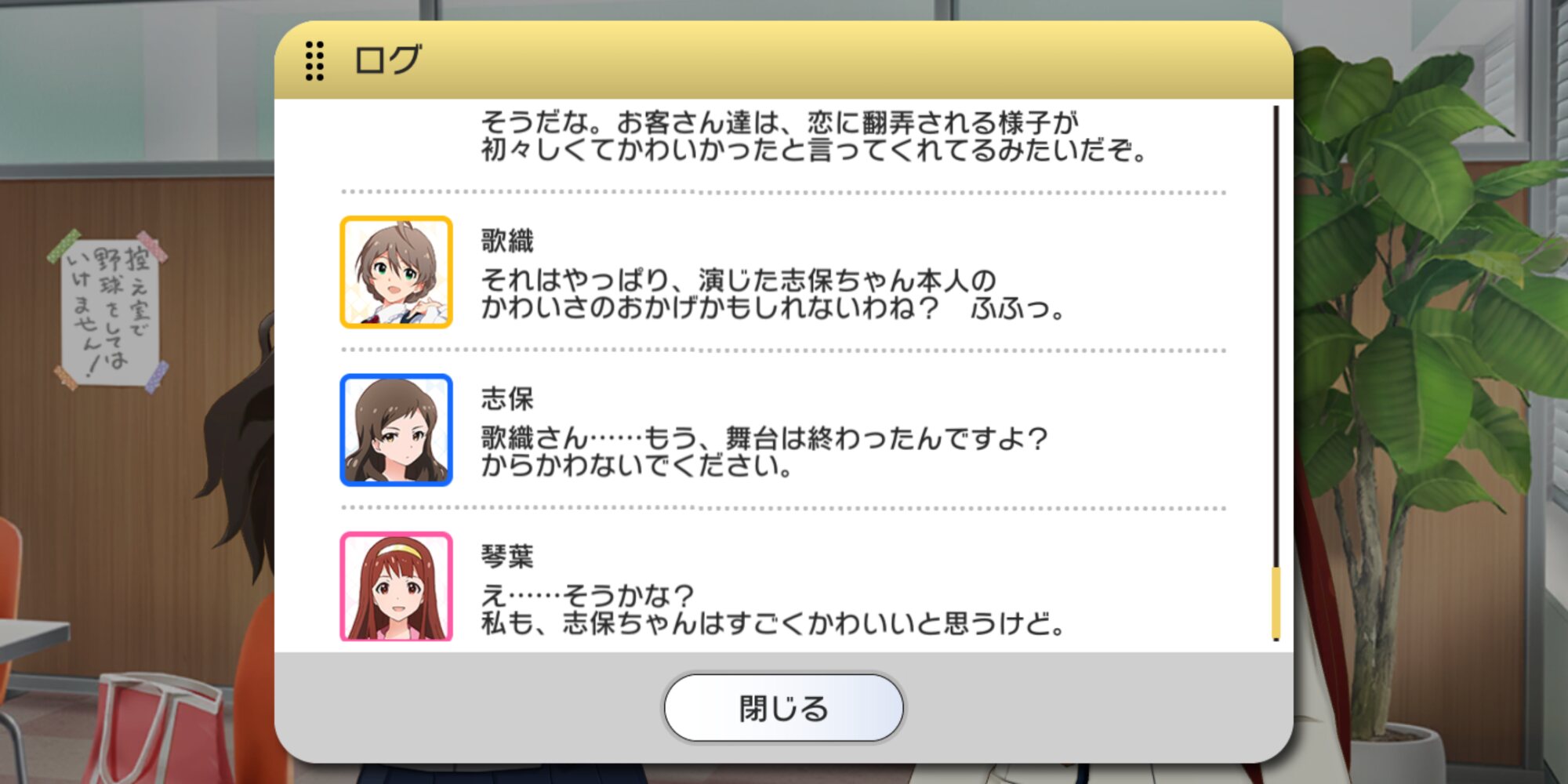Click the top log entry 'そうだな。お客さん達は'
Screen dimensions: 1568x784
(x=814, y=136)
